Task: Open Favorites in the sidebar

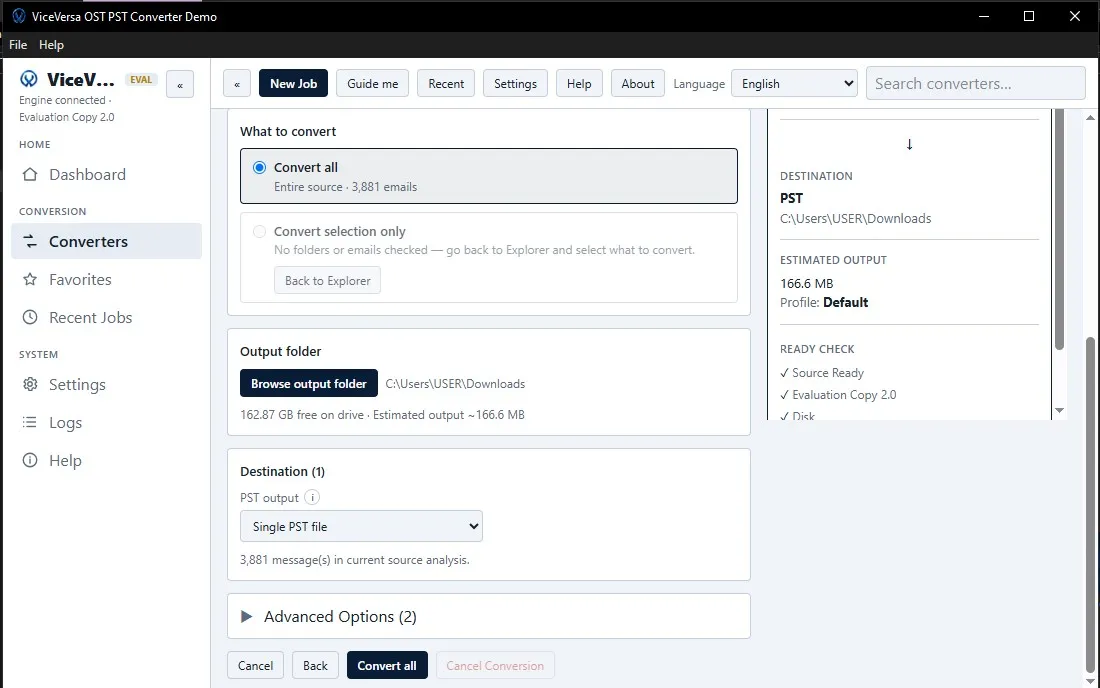Action: pos(107,279)
